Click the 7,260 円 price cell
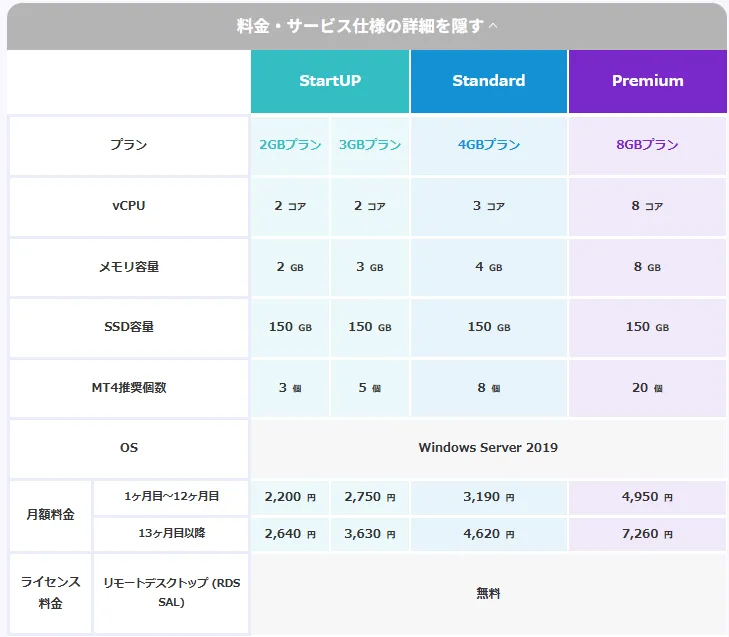729x637 pixels. [647, 534]
